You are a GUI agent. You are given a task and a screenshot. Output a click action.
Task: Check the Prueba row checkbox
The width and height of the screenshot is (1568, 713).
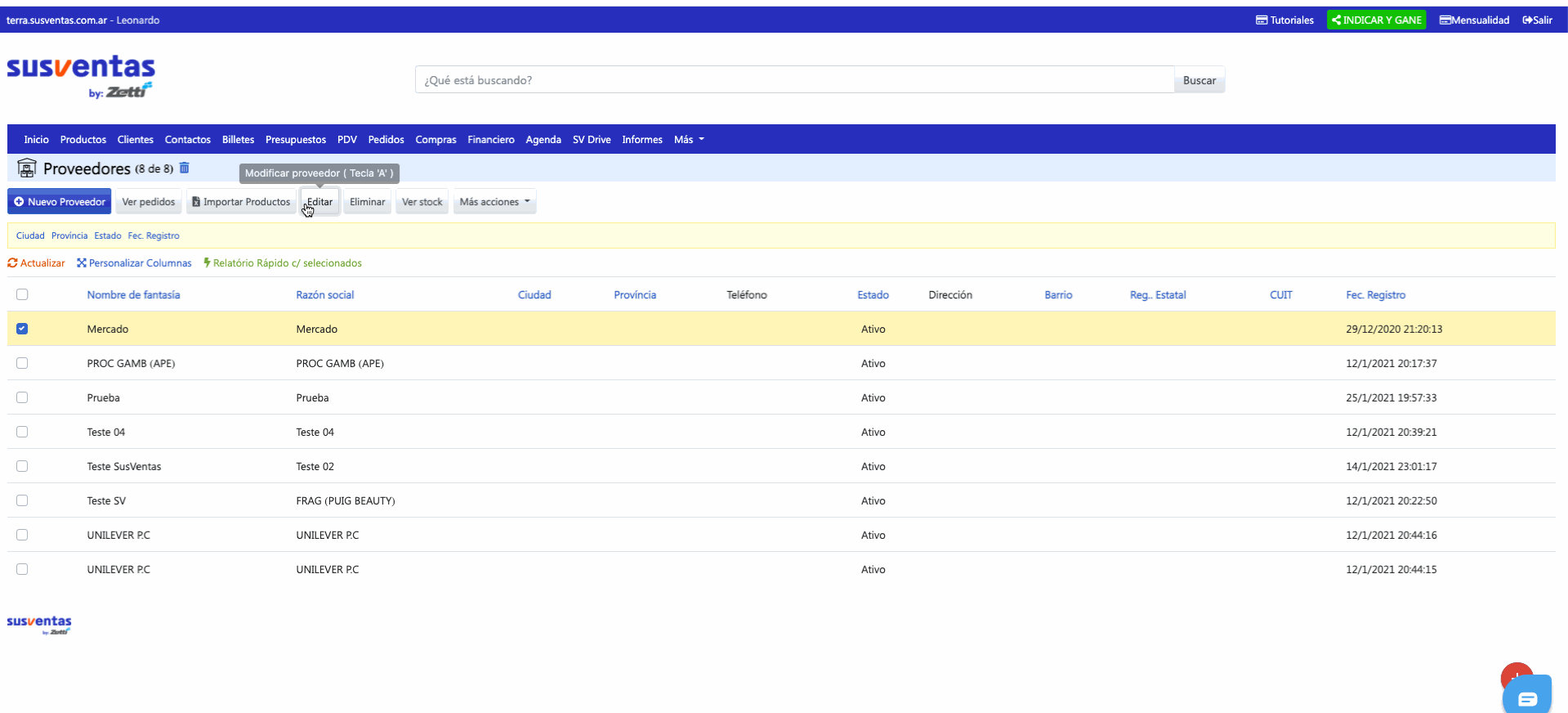tap(22, 397)
